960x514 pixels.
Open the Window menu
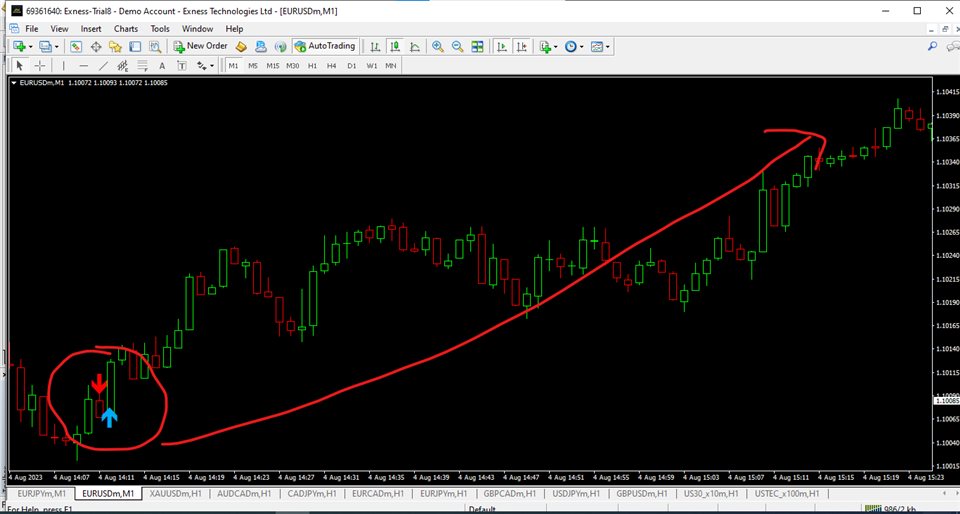[197, 29]
